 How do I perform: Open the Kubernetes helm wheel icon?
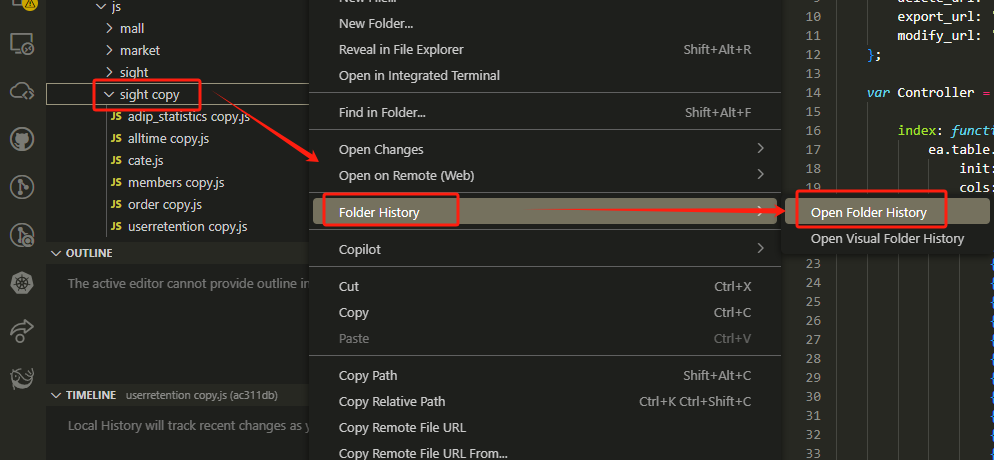tap(22, 283)
